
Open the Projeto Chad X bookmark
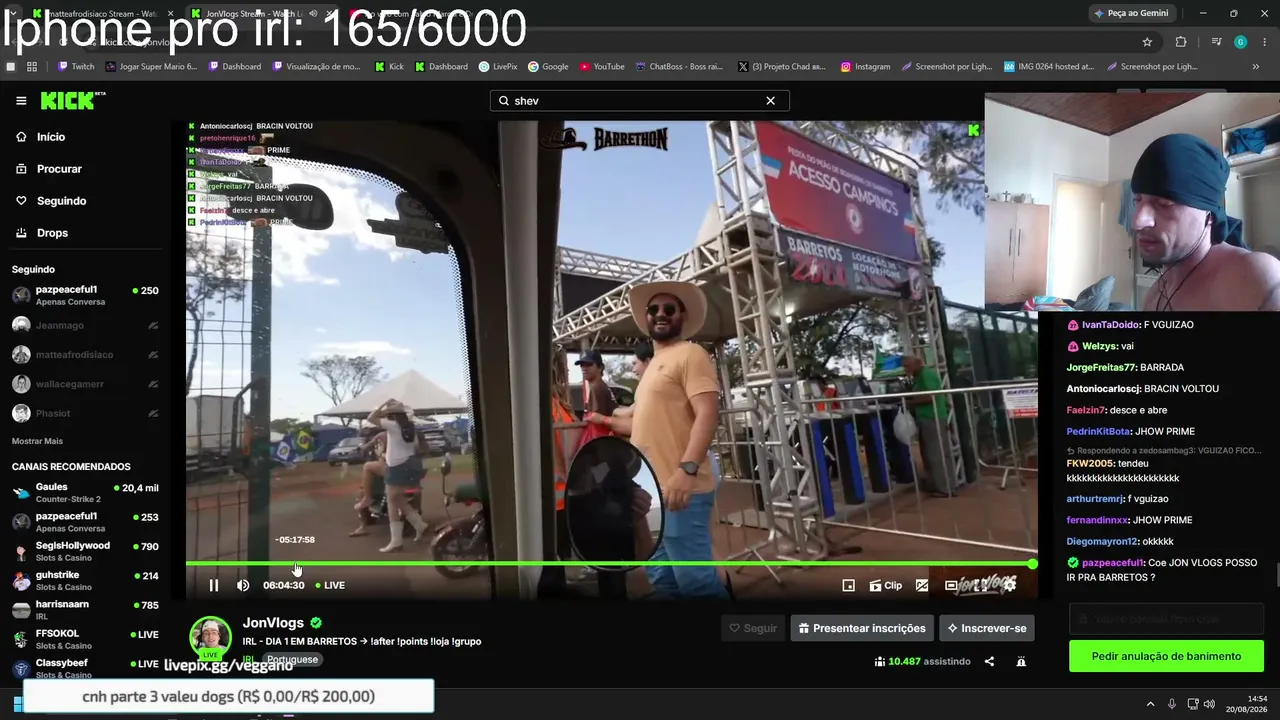782,67
